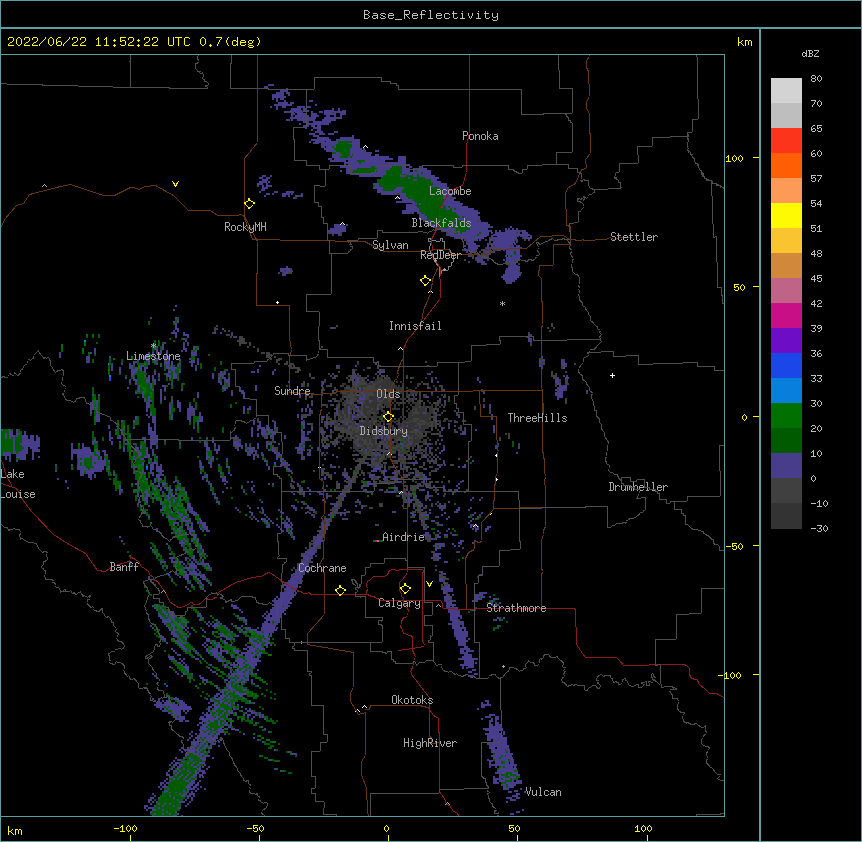Click the Lacombe city label

tap(450, 191)
